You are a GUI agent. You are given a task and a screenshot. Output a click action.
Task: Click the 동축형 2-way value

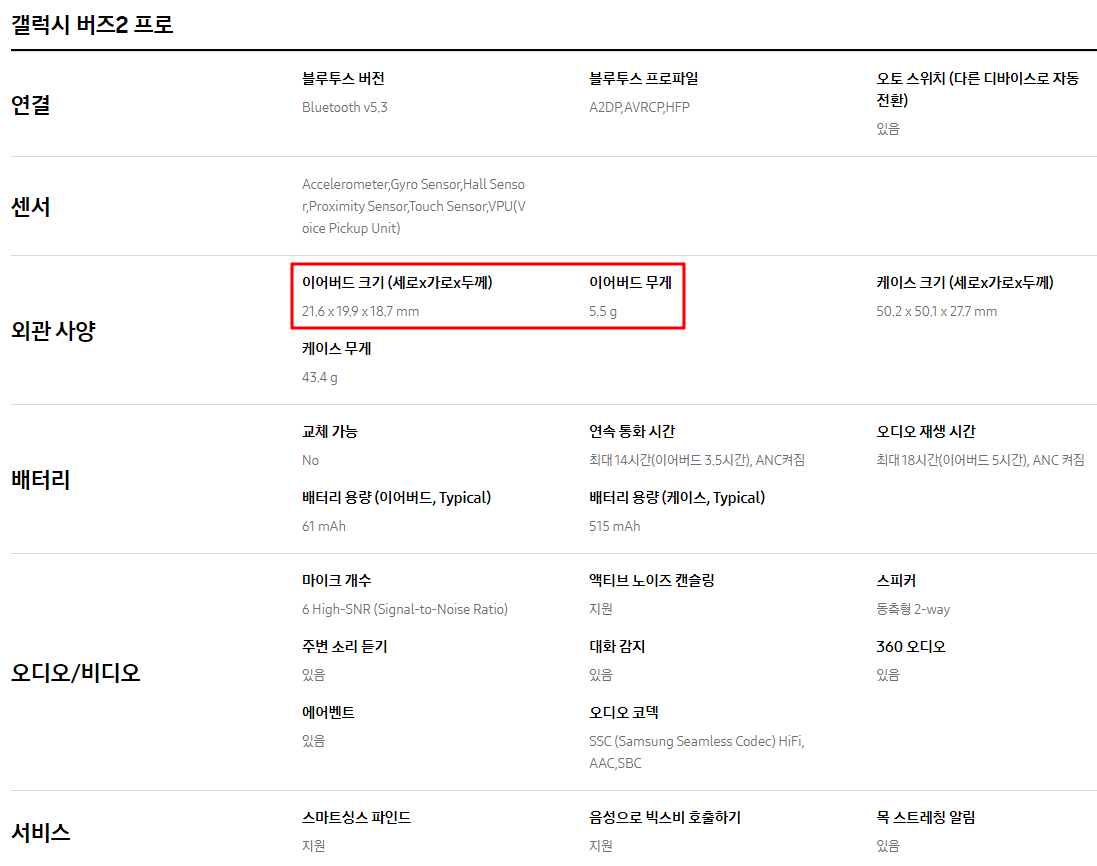913,609
